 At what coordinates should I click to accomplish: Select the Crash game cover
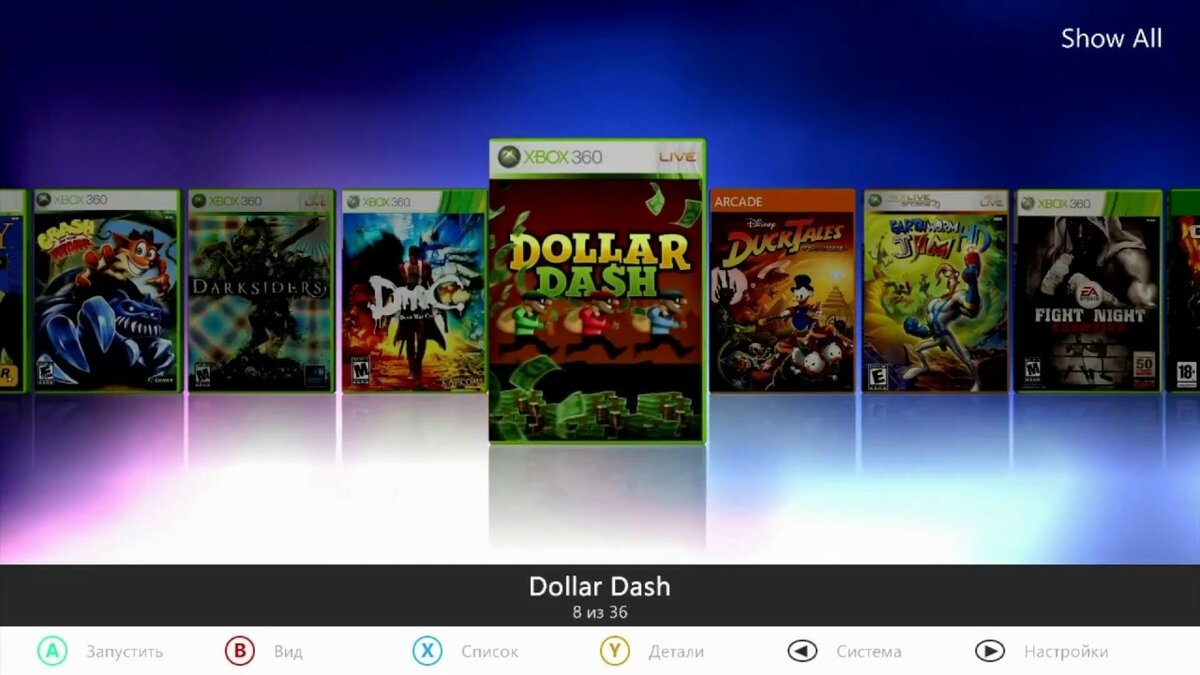107,291
